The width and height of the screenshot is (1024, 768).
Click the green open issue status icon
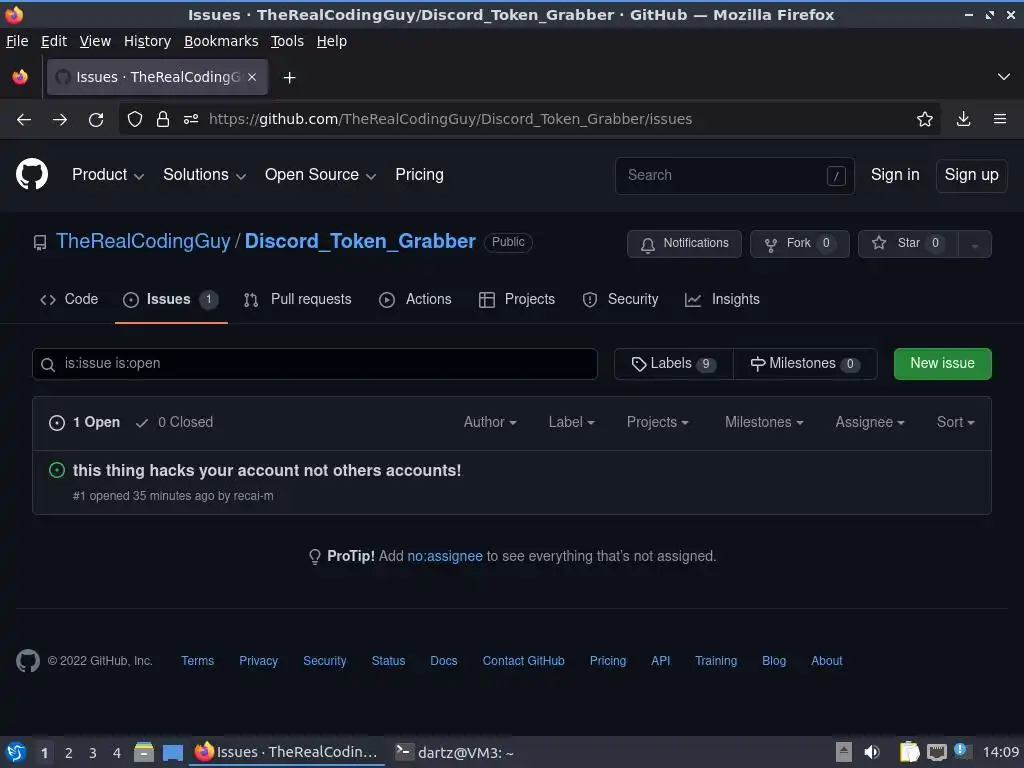(57, 470)
